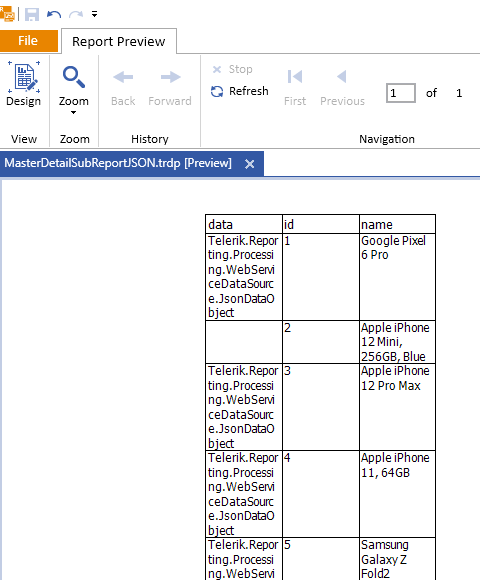Viewport: 480px width, 580px height.
Task: Switch to Design view
Action: point(24,84)
